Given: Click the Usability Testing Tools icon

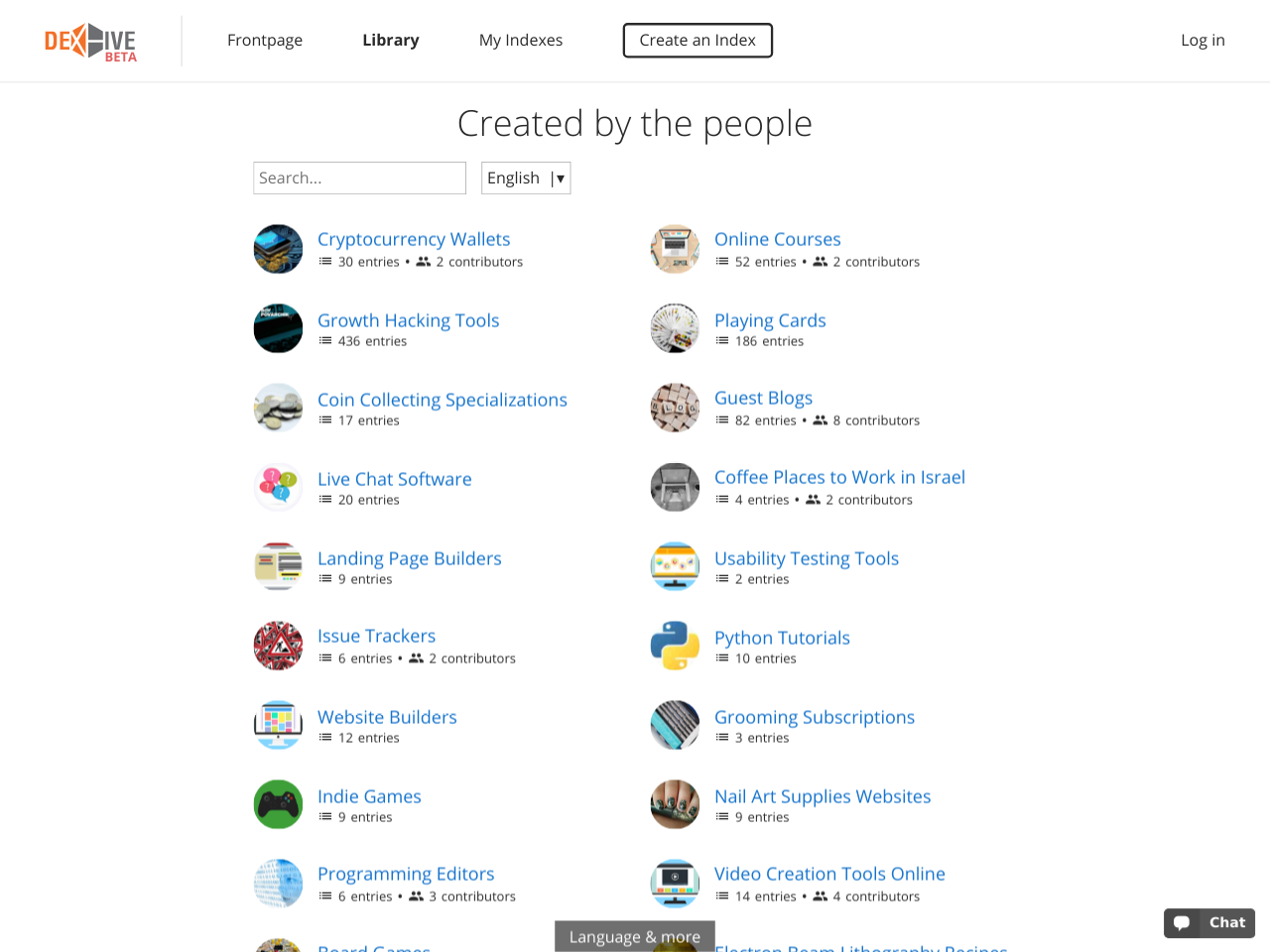Looking at the screenshot, I should 675,566.
